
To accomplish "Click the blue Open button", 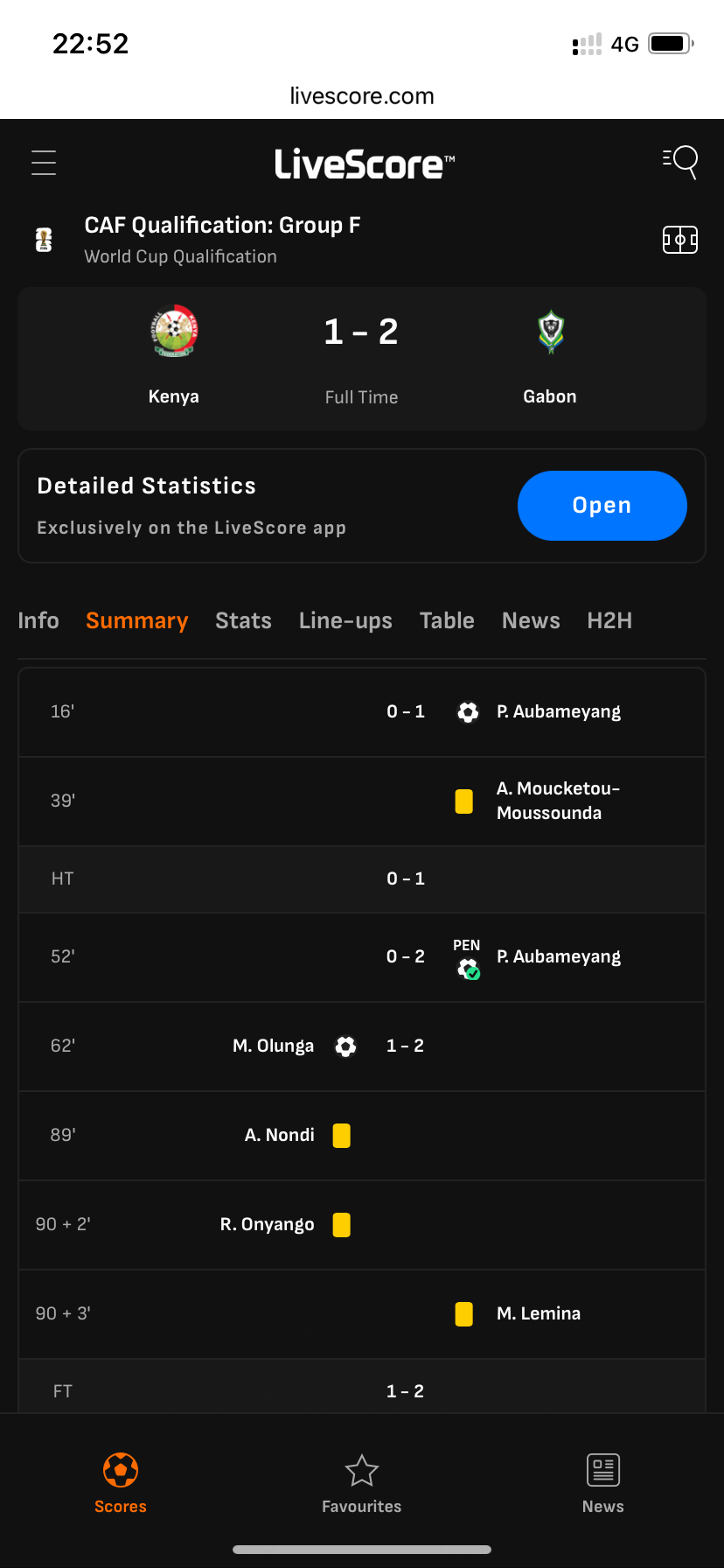I will [x=602, y=506].
